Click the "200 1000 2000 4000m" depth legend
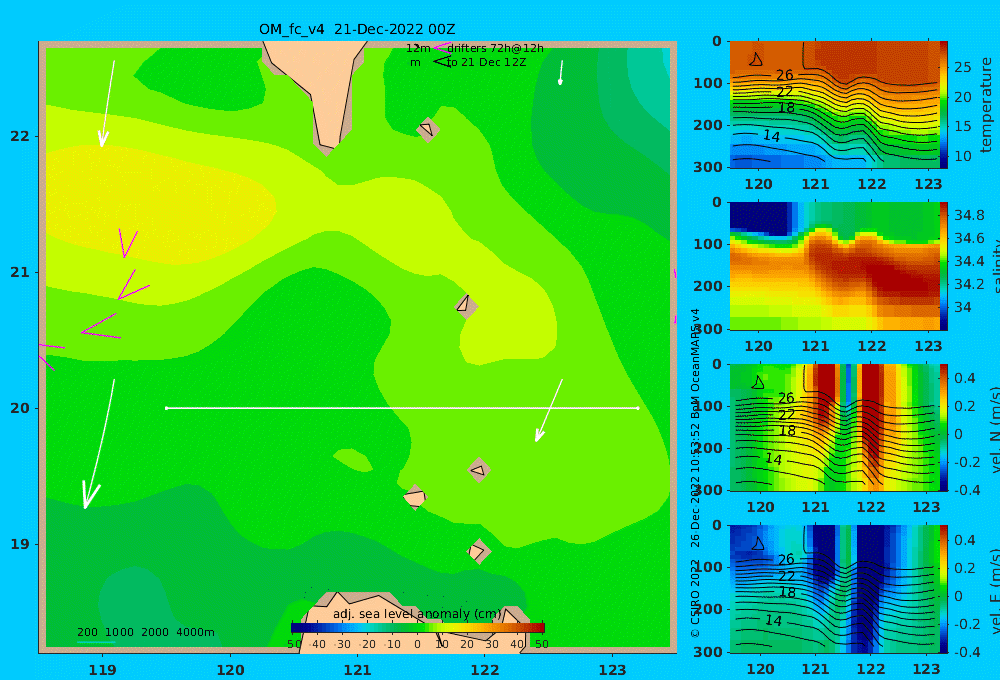 (x=146, y=632)
